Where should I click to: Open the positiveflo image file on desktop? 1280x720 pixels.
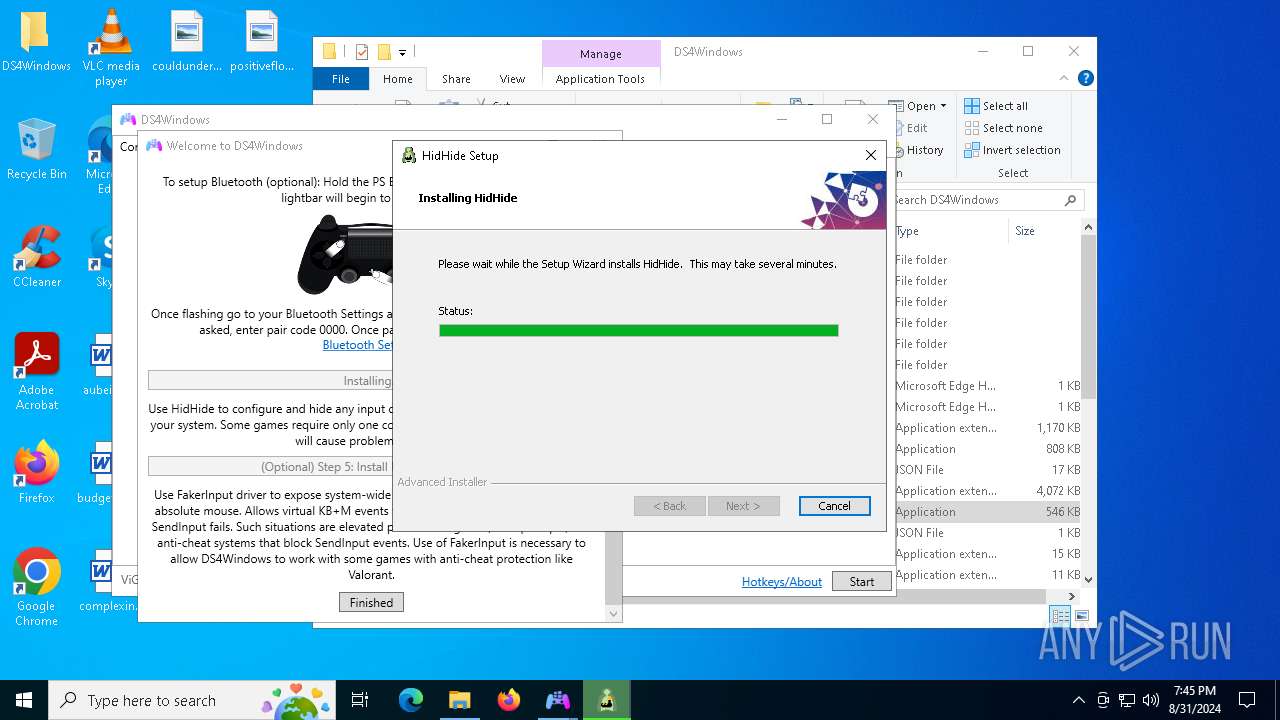tap(262, 42)
